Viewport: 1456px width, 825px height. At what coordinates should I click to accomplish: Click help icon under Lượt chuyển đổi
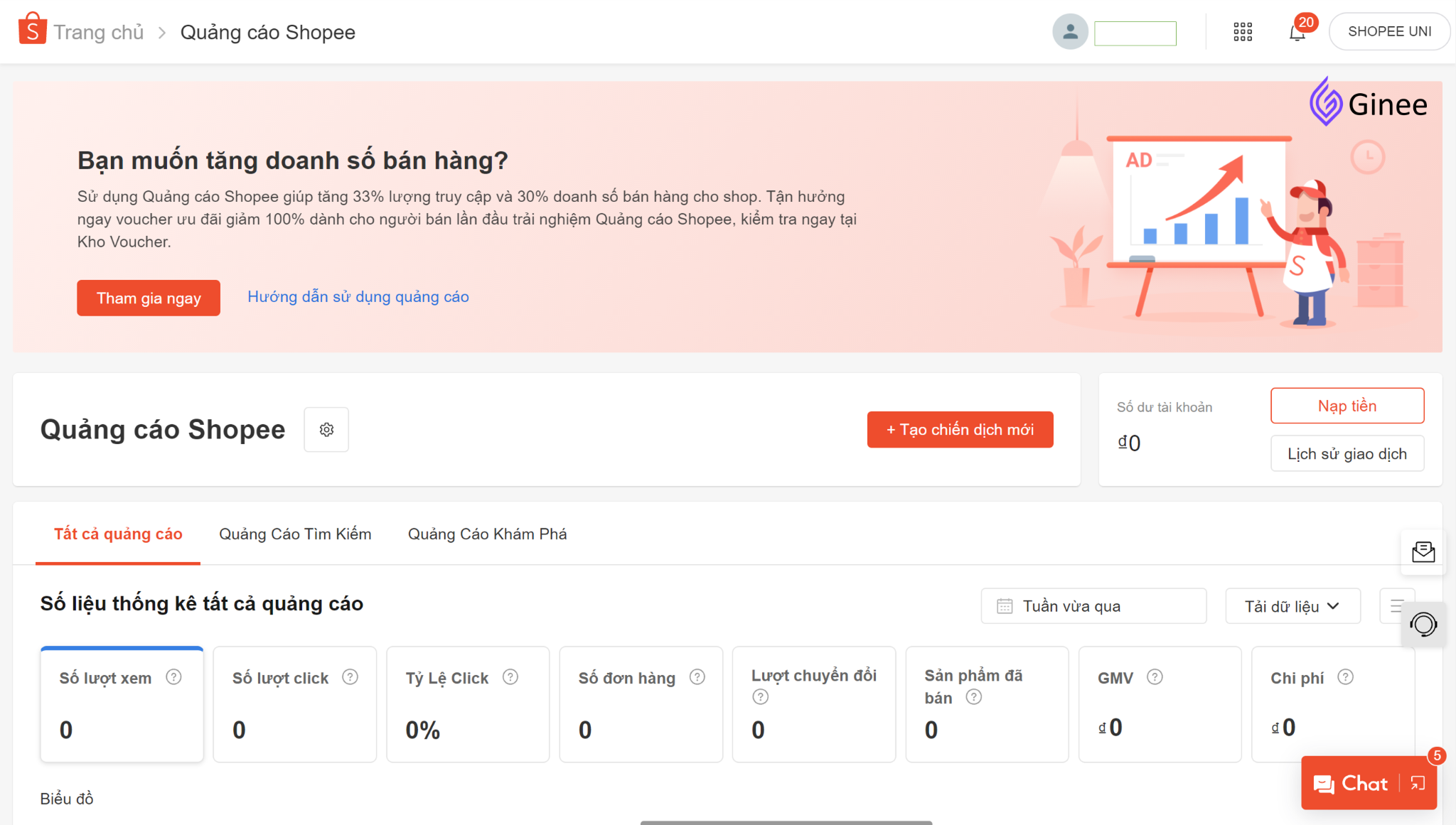(x=760, y=697)
